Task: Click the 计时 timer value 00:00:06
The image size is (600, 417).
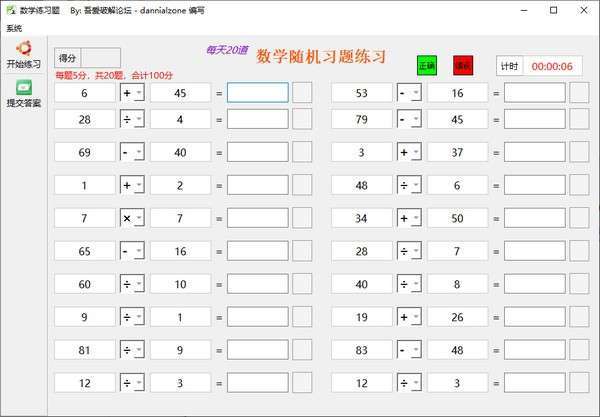Action: coord(552,66)
